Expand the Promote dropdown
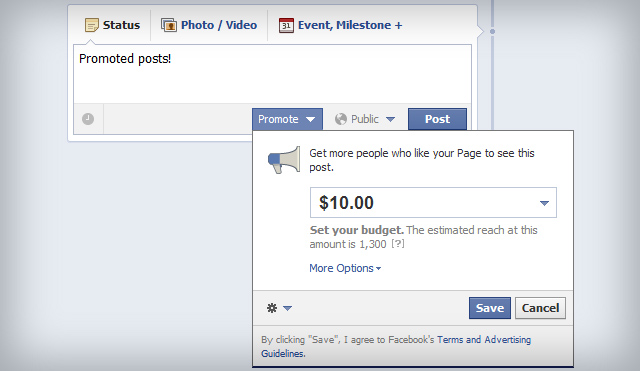The width and height of the screenshot is (640, 371). pos(287,119)
